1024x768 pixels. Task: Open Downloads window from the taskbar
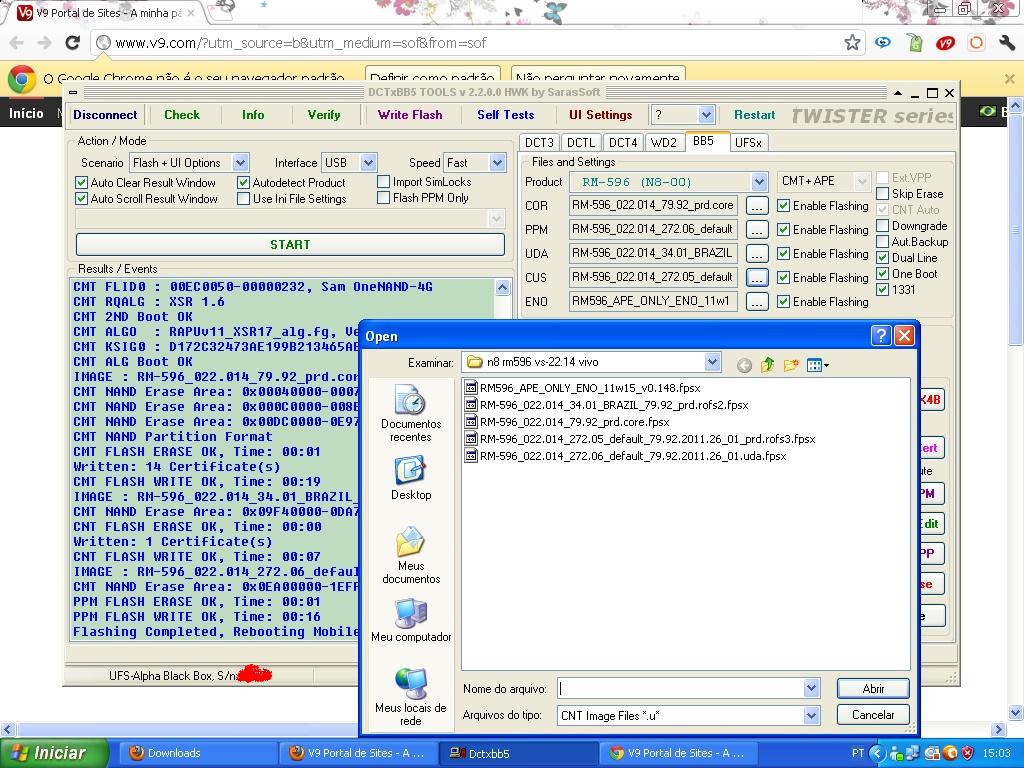point(200,753)
